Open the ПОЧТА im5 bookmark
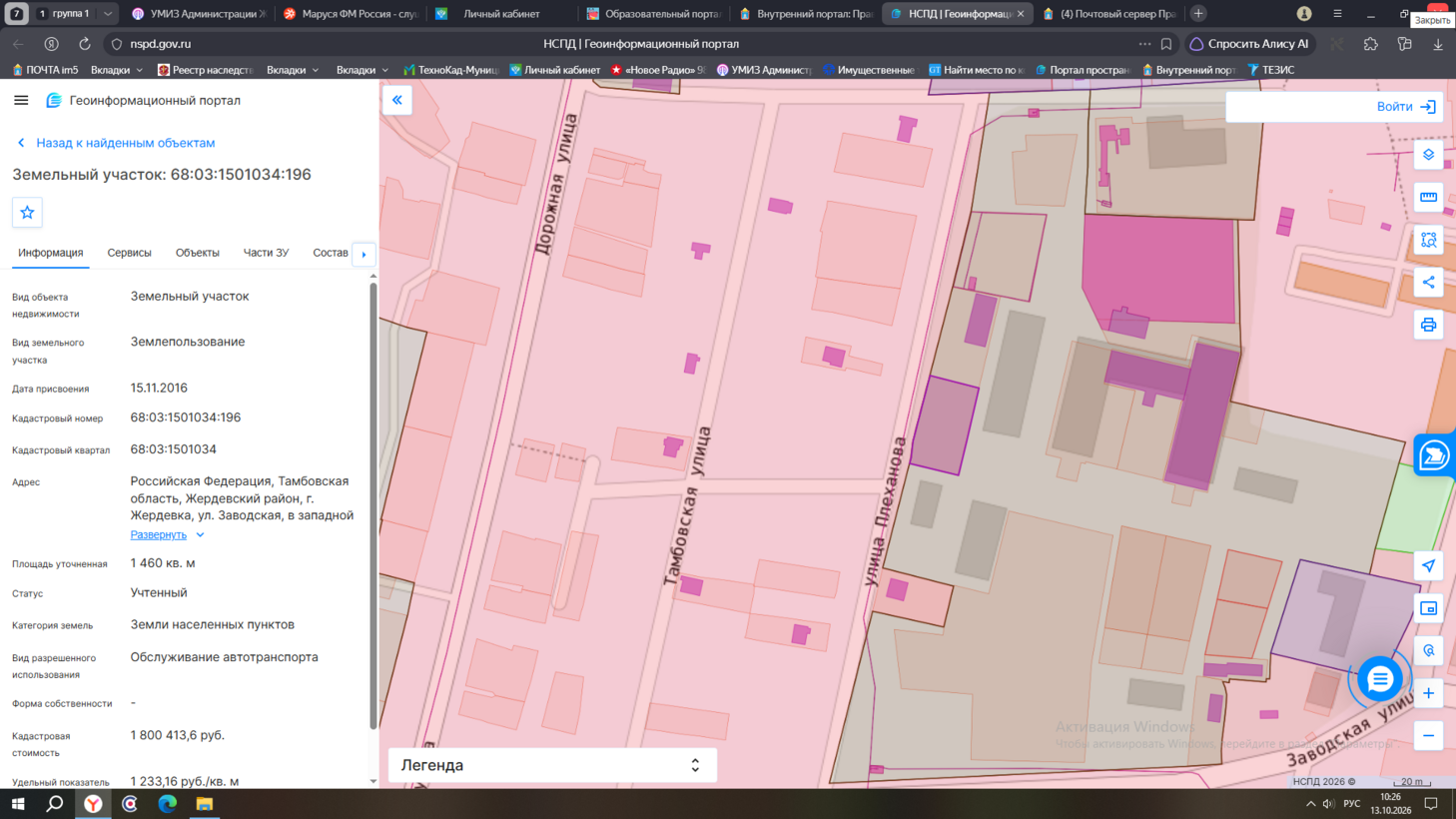Image resolution: width=1456 pixels, height=819 pixels. point(46,70)
